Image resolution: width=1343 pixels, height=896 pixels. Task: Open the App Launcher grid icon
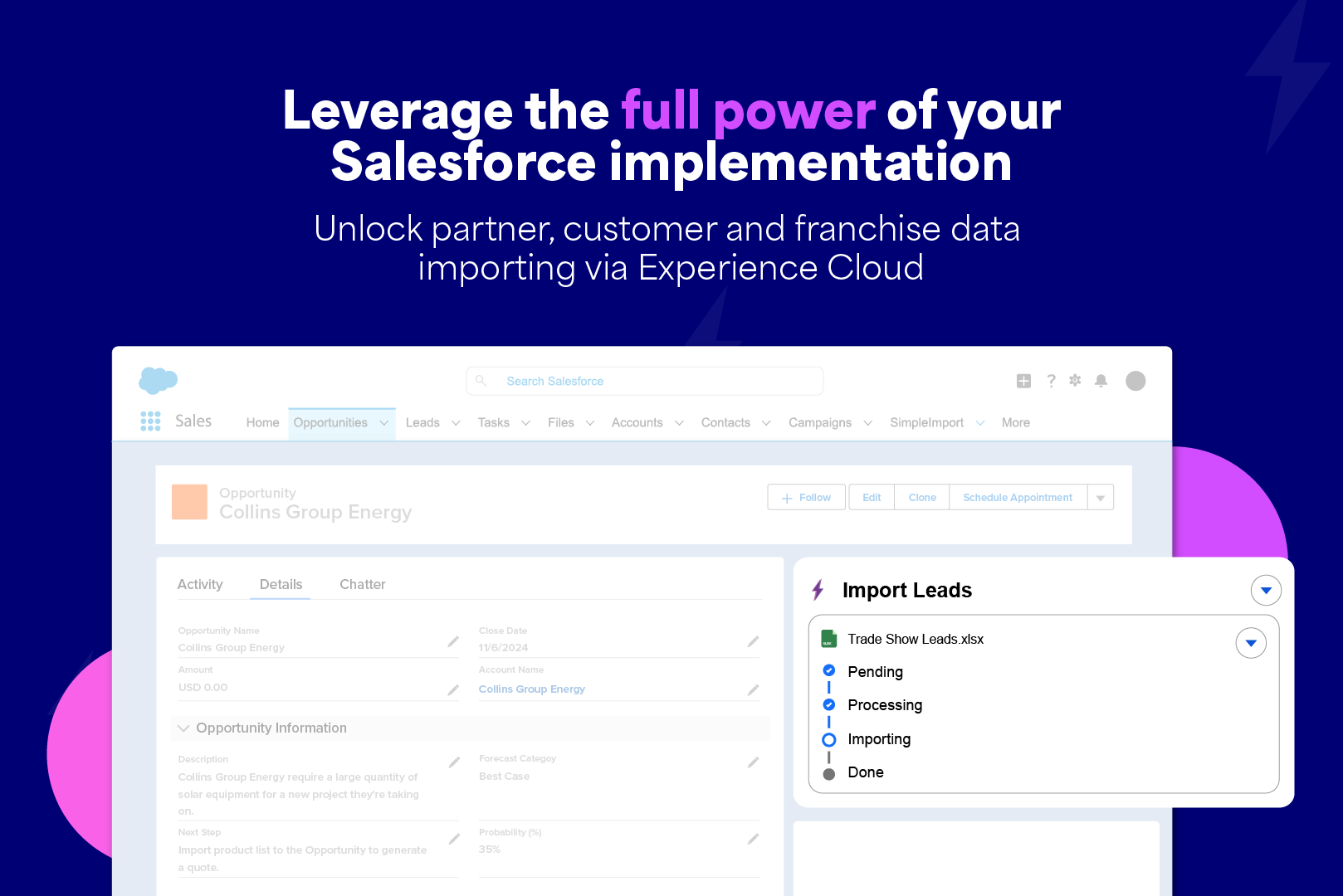click(x=150, y=421)
